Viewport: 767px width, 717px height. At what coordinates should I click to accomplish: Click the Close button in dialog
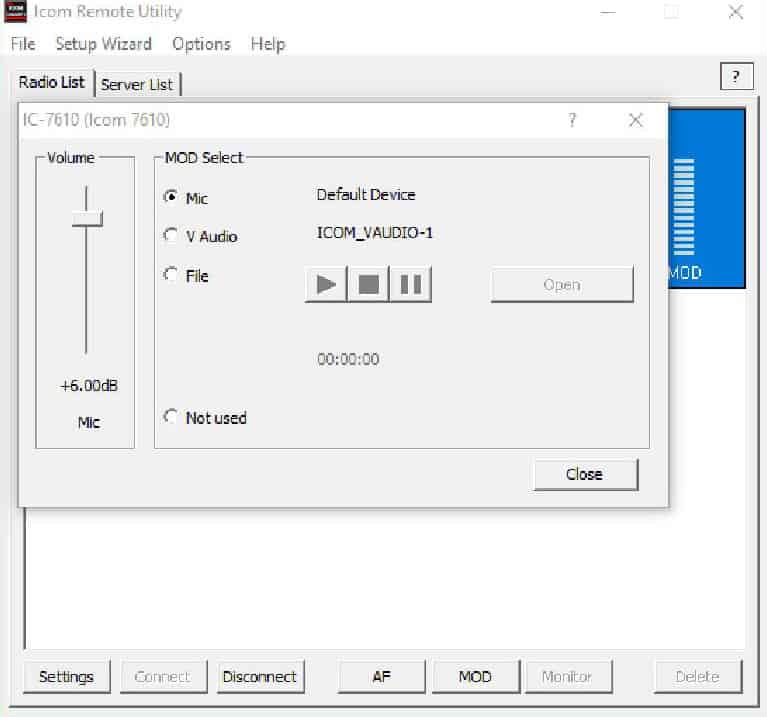click(x=585, y=474)
